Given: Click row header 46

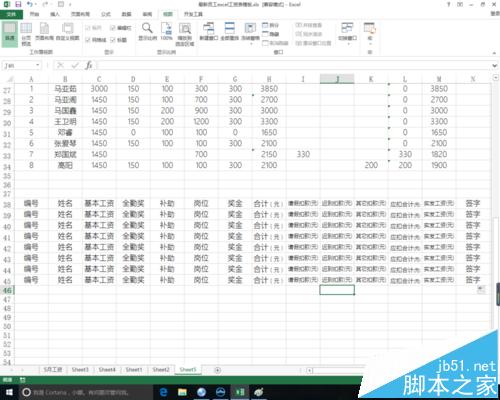Looking at the screenshot, I should coord(7,290).
